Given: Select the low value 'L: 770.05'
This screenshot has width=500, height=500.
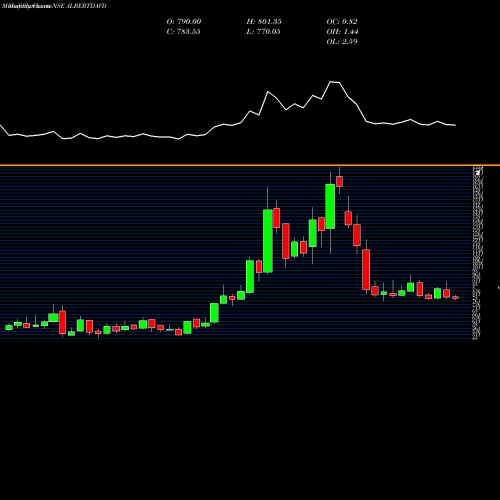Looking at the screenshot, I should pyautogui.click(x=263, y=32).
